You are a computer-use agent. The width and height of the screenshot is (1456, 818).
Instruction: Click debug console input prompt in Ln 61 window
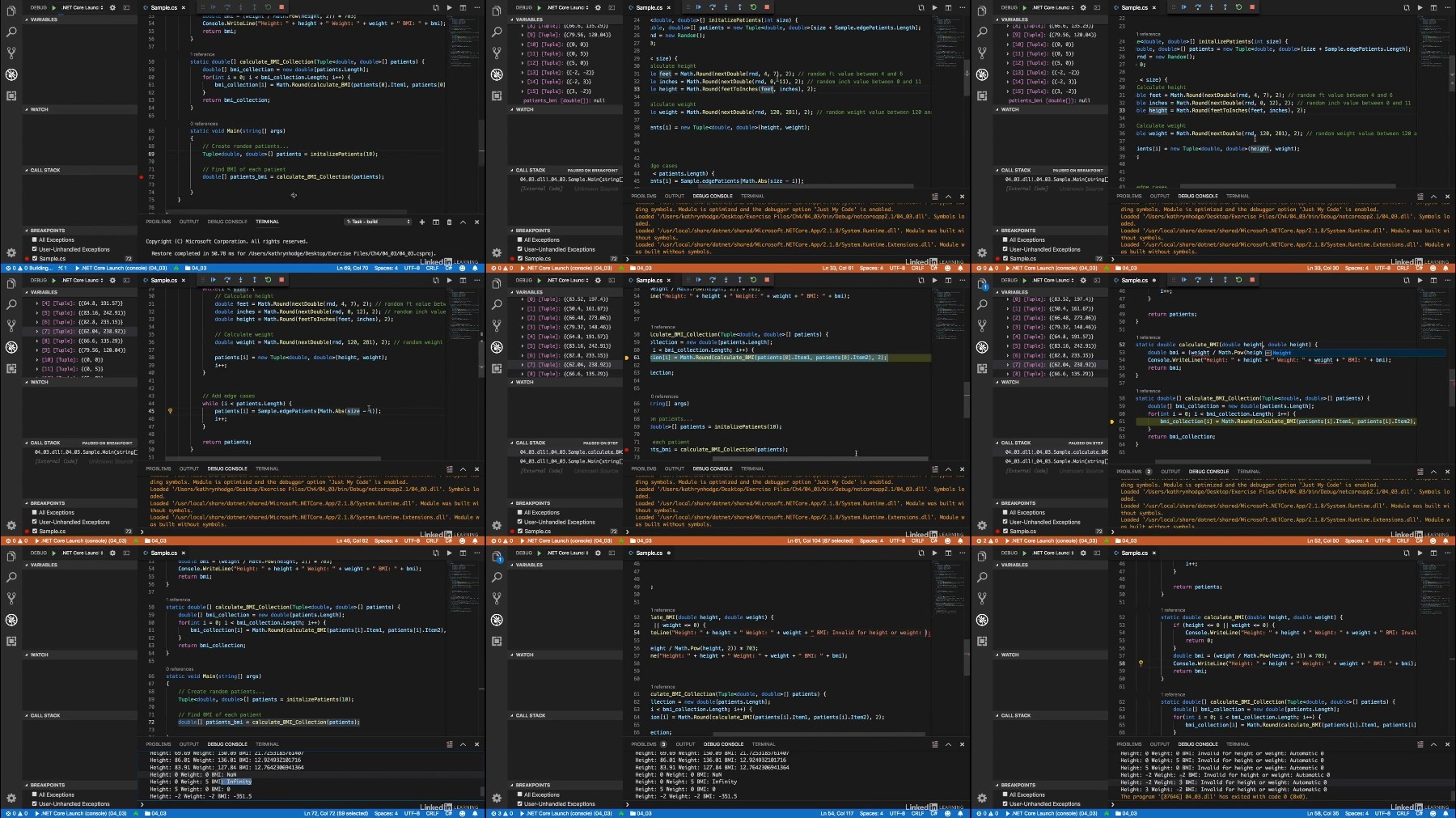796,532
